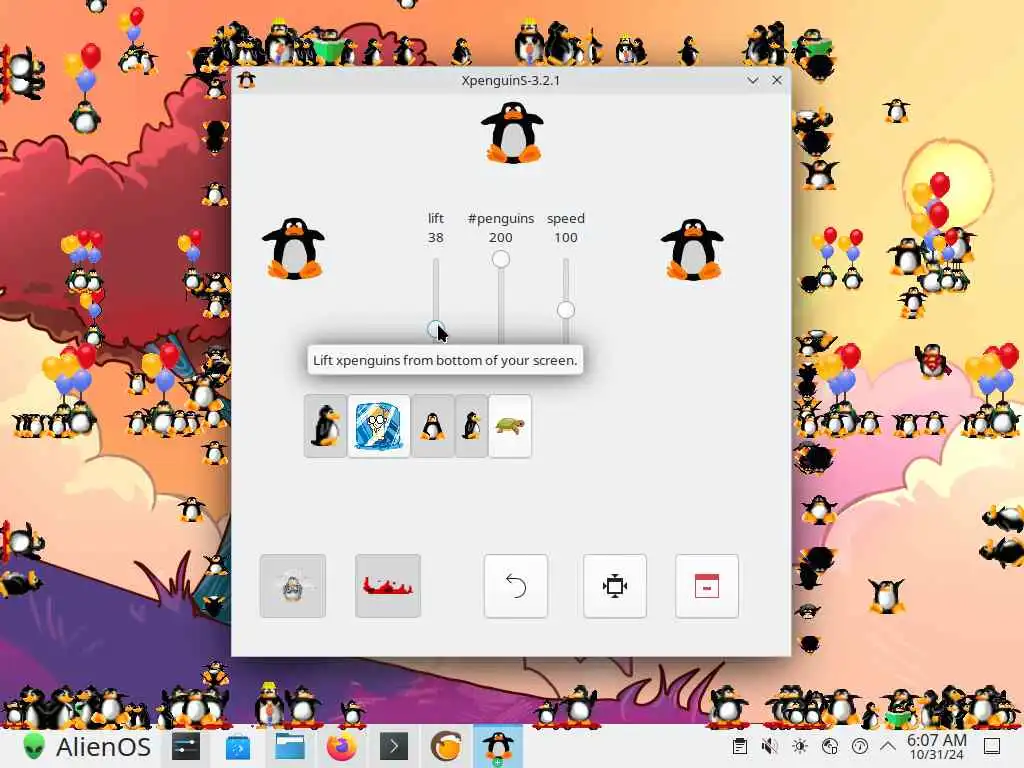
Task: Open the Discover software store taskbar icon
Action: pos(238,746)
